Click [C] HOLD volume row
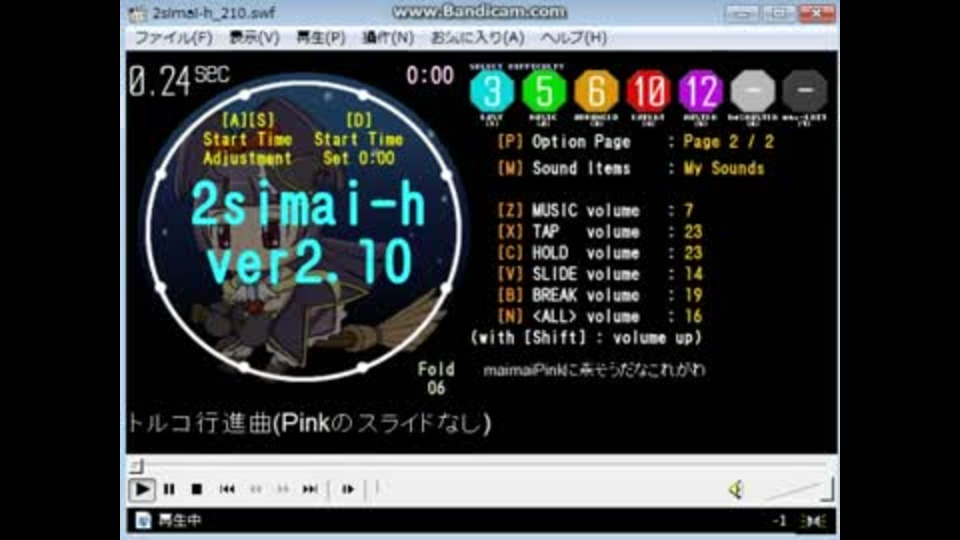 600,253
